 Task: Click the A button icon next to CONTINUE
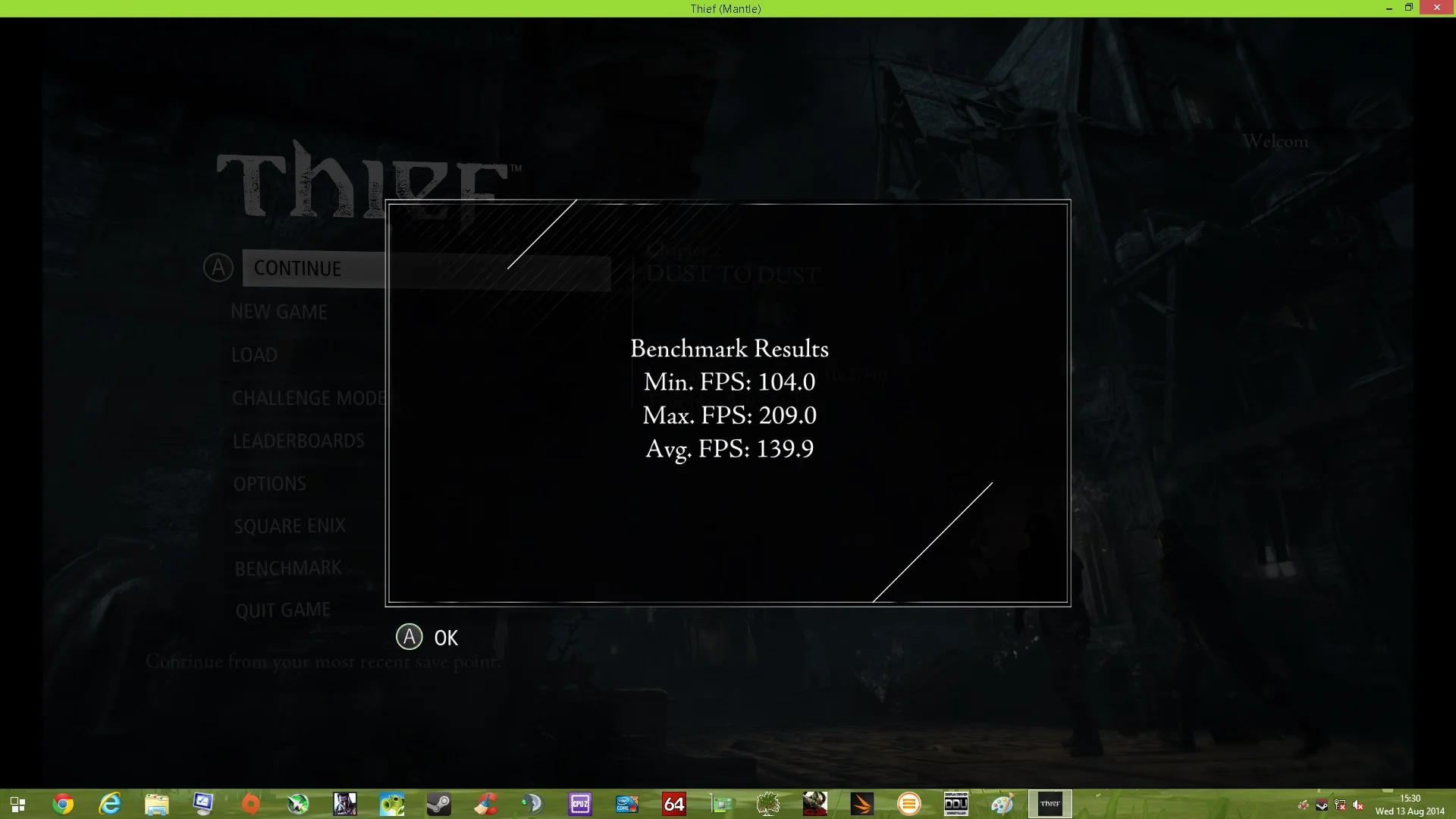pos(218,268)
